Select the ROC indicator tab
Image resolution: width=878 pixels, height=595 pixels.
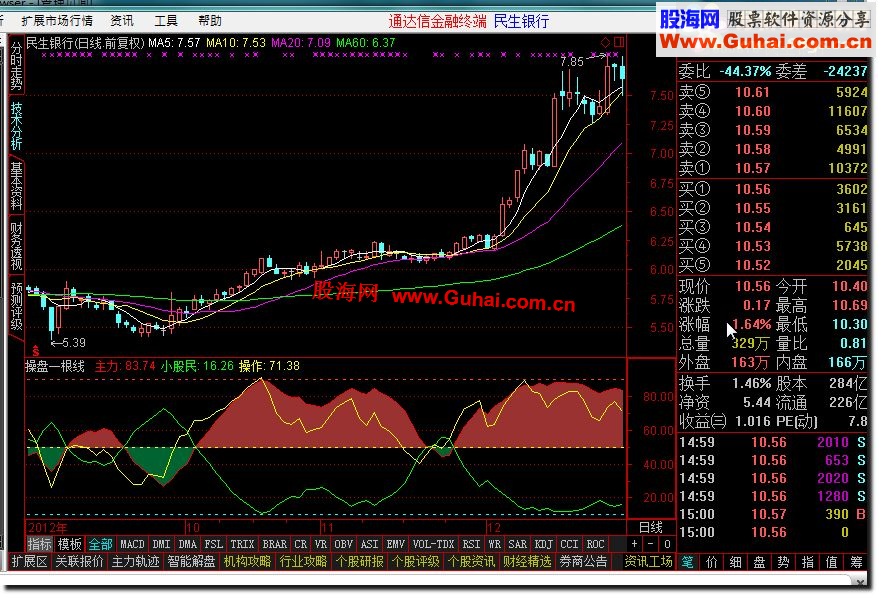tap(595, 544)
